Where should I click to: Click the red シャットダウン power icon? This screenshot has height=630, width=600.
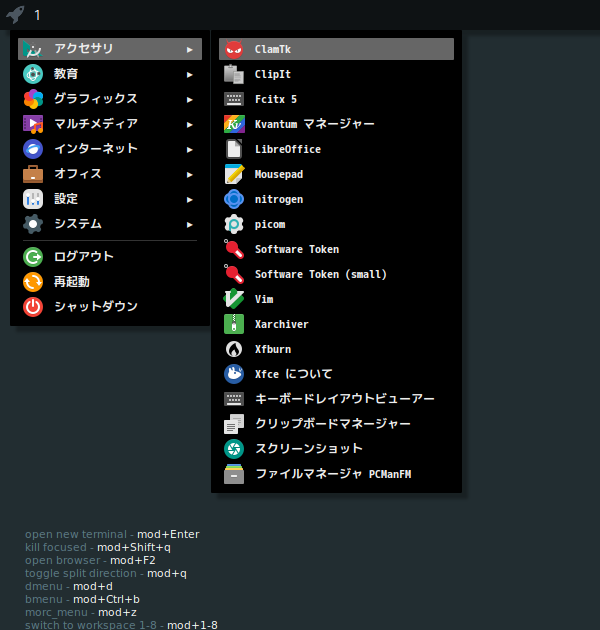click(33, 307)
